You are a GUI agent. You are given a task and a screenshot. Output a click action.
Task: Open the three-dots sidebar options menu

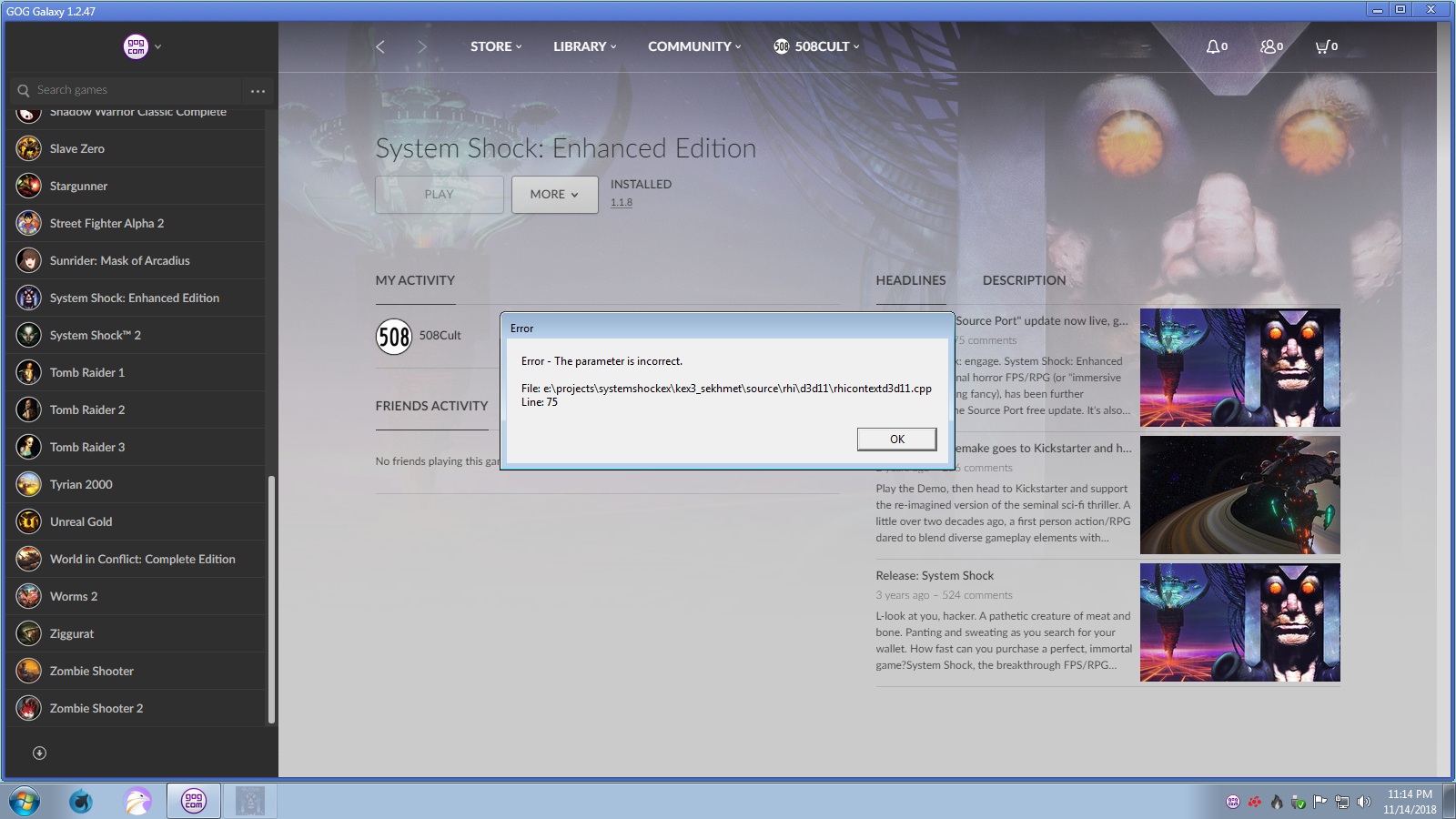coord(258,90)
